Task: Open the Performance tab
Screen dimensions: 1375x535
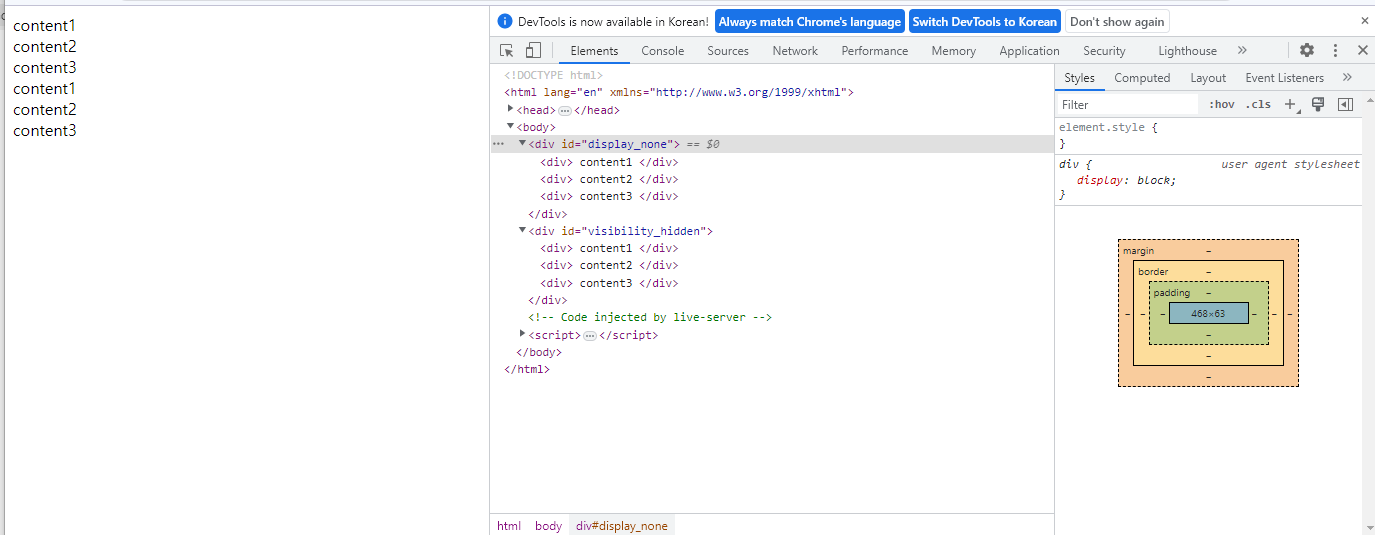Action: (x=875, y=51)
